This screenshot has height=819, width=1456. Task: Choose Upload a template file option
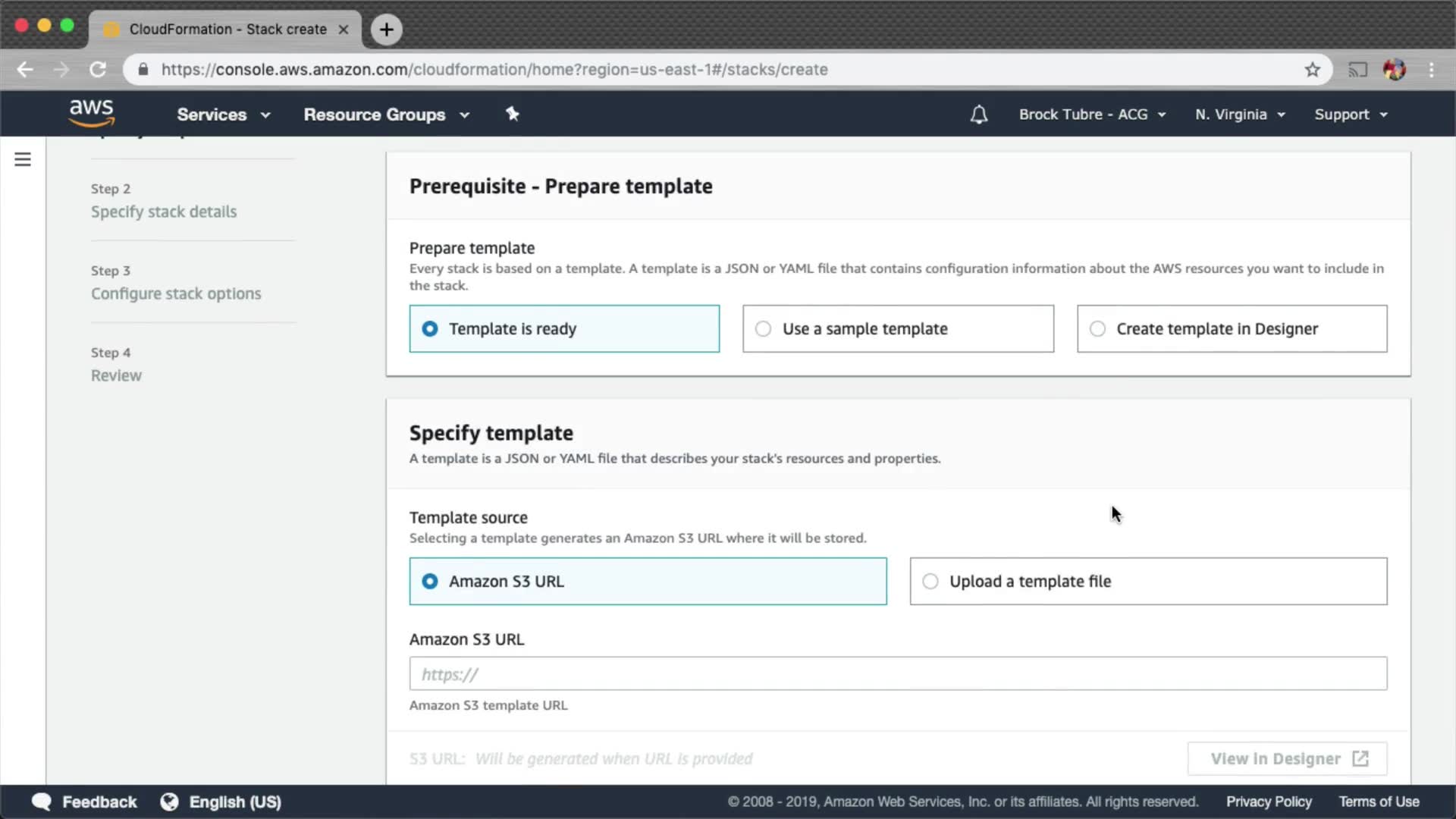1148,581
